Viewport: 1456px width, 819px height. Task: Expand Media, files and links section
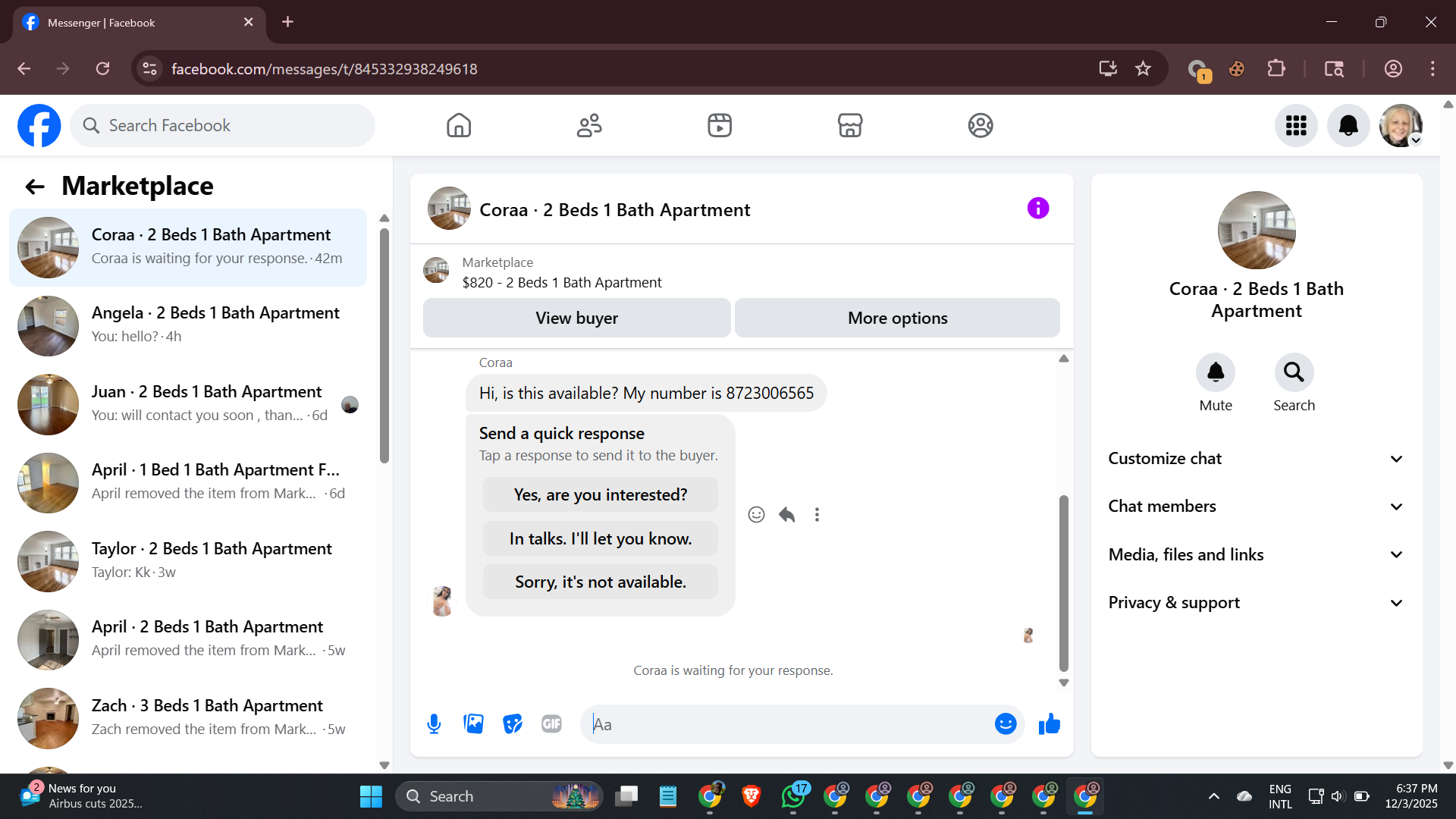pyautogui.click(x=1257, y=554)
